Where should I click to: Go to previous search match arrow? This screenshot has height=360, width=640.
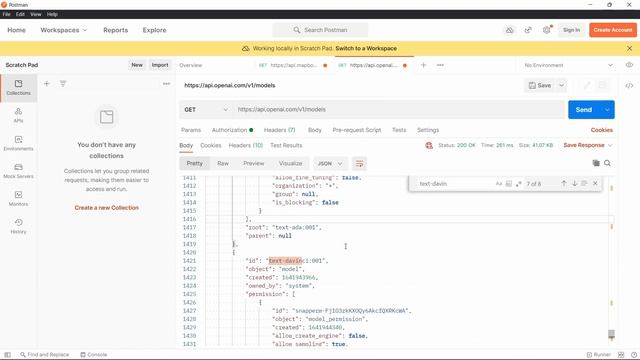564,184
